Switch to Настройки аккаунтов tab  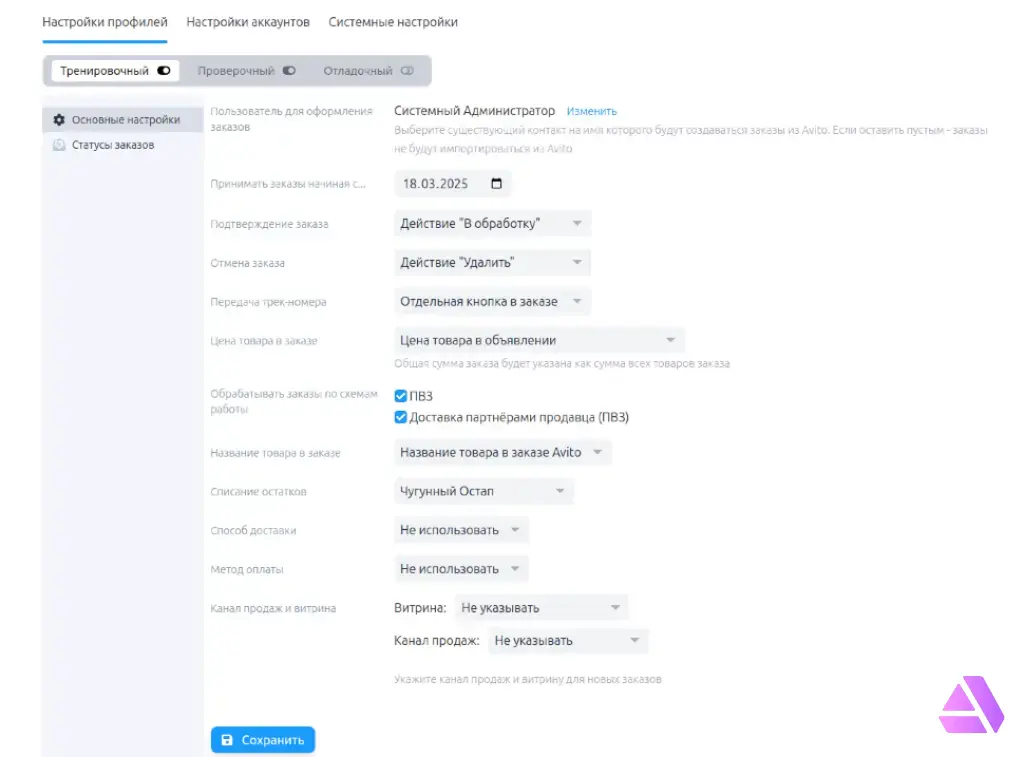point(248,22)
